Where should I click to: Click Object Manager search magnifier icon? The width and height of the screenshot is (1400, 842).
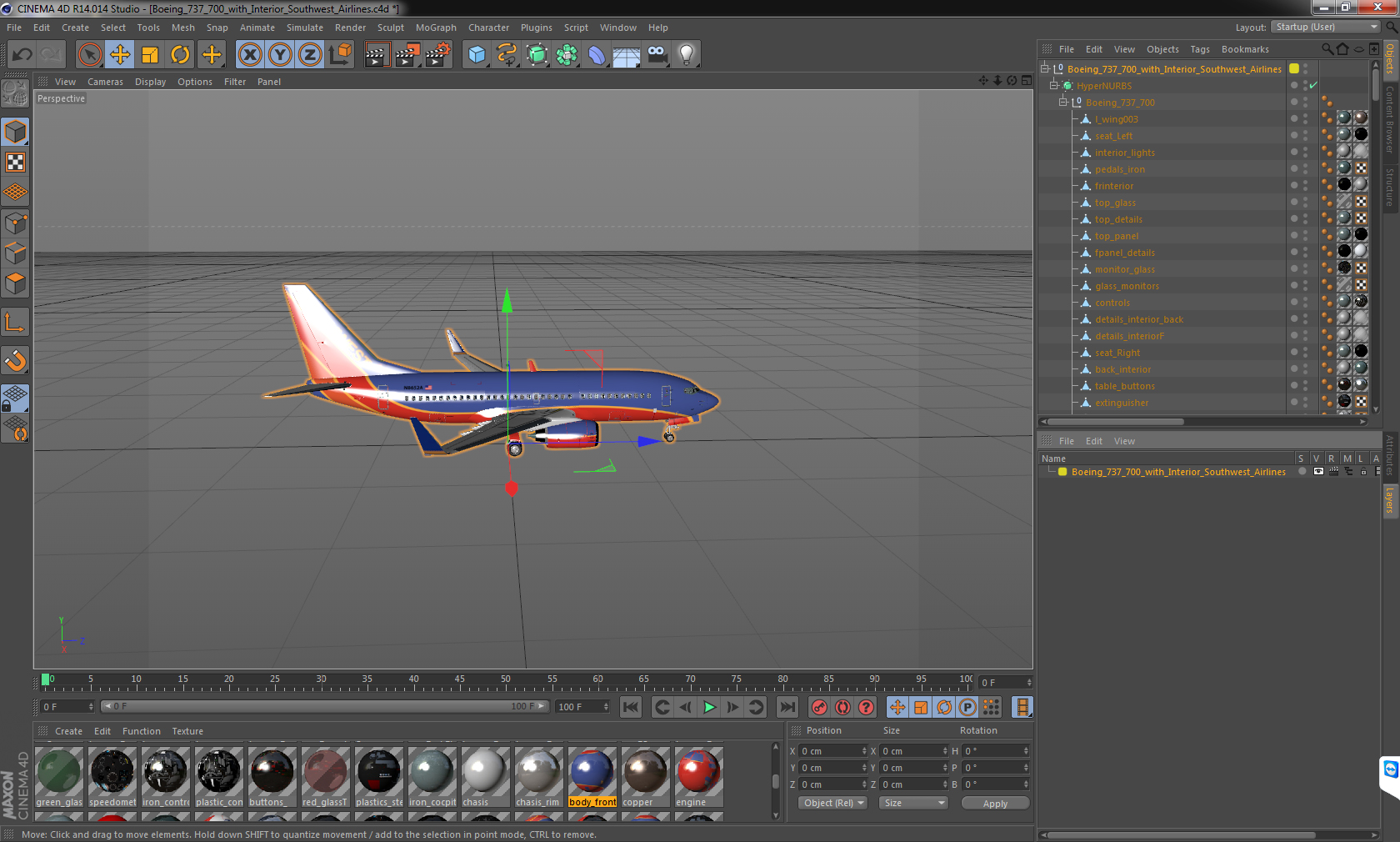tap(1327, 49)
